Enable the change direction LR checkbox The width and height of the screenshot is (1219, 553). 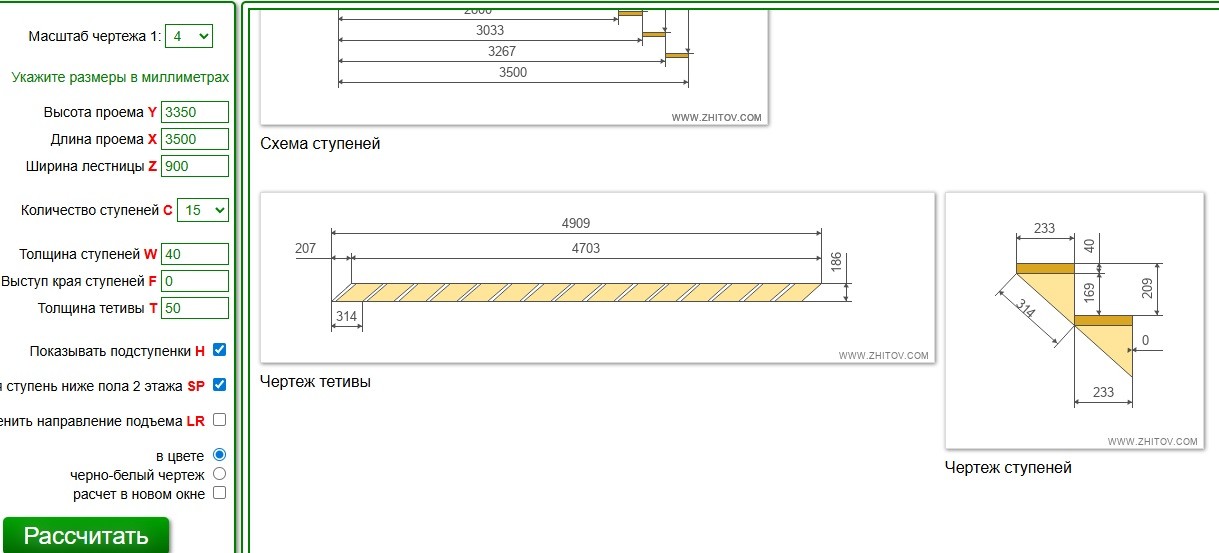[x=220, y=420]
